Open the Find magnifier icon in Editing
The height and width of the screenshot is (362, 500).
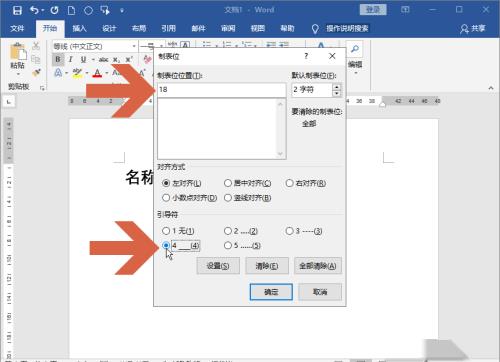point(355,49)
